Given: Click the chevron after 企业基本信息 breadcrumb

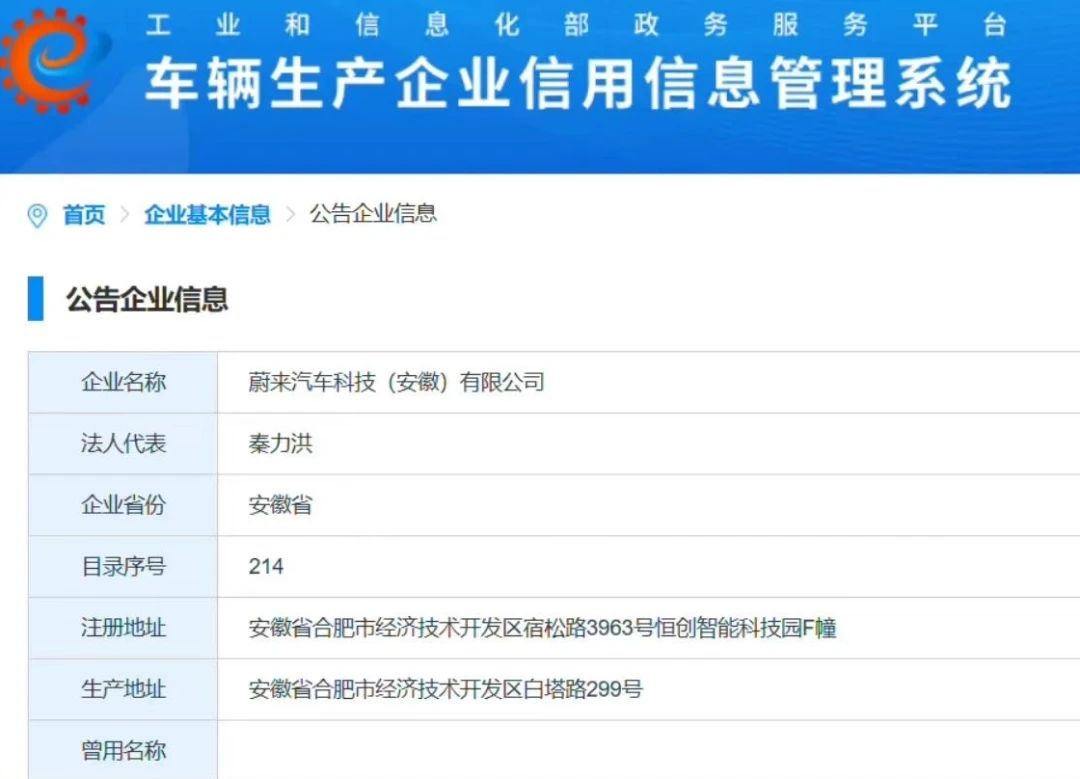Looking at the screenshot, I should click(291, 215).
